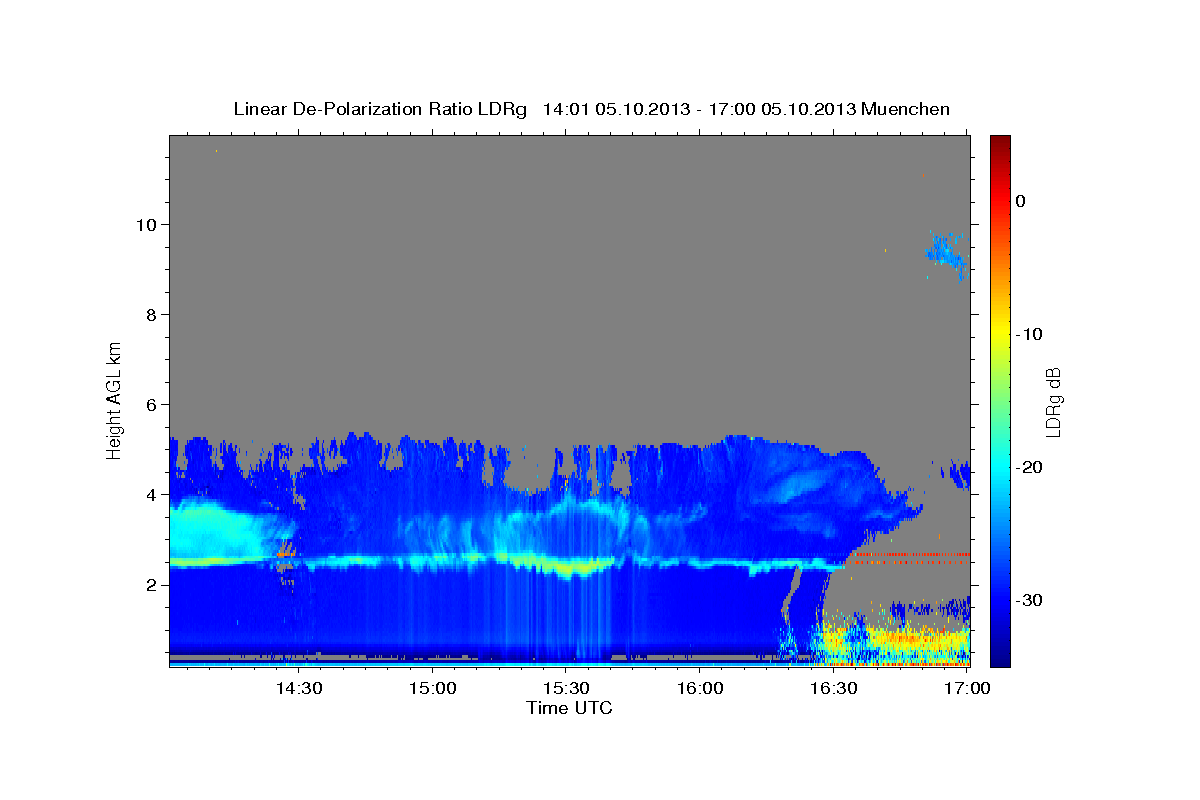This screenshot has width=1200, height=800.
Task: Click the colorbar value label 0
Action: pyautogui.click(x=1020, y=201)
